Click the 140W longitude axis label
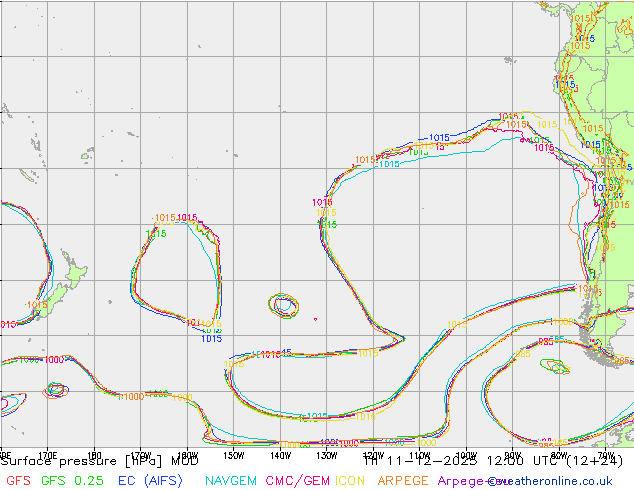Viewport: 634px width, 490px height. [280, 455]
